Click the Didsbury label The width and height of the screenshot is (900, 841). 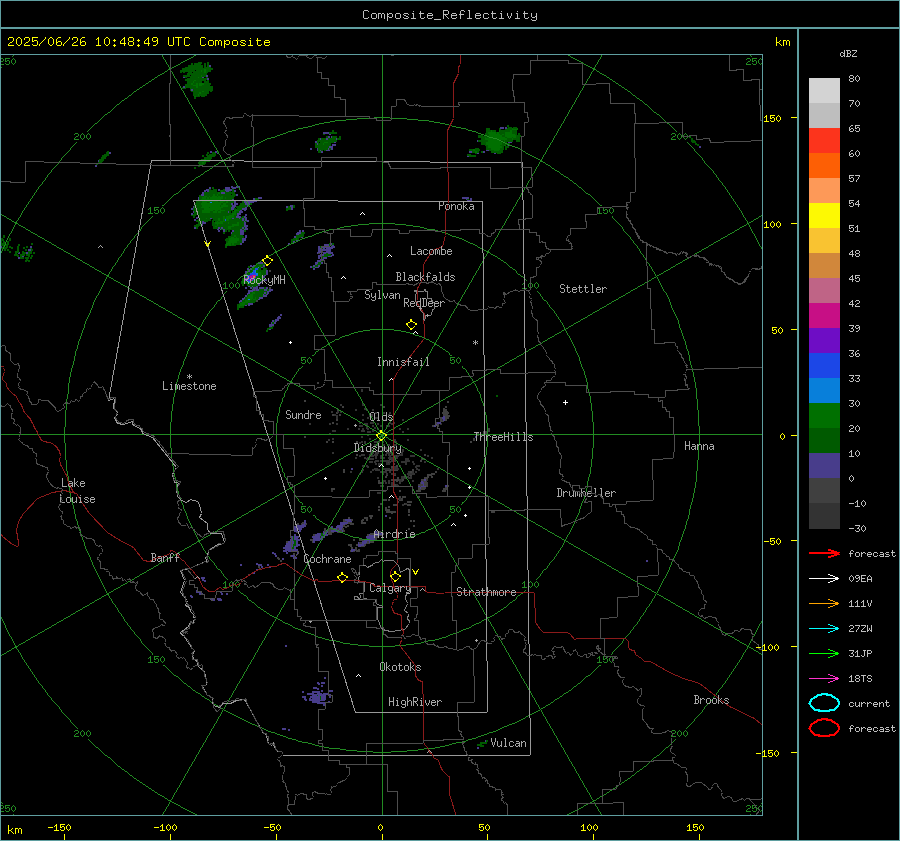377,448
